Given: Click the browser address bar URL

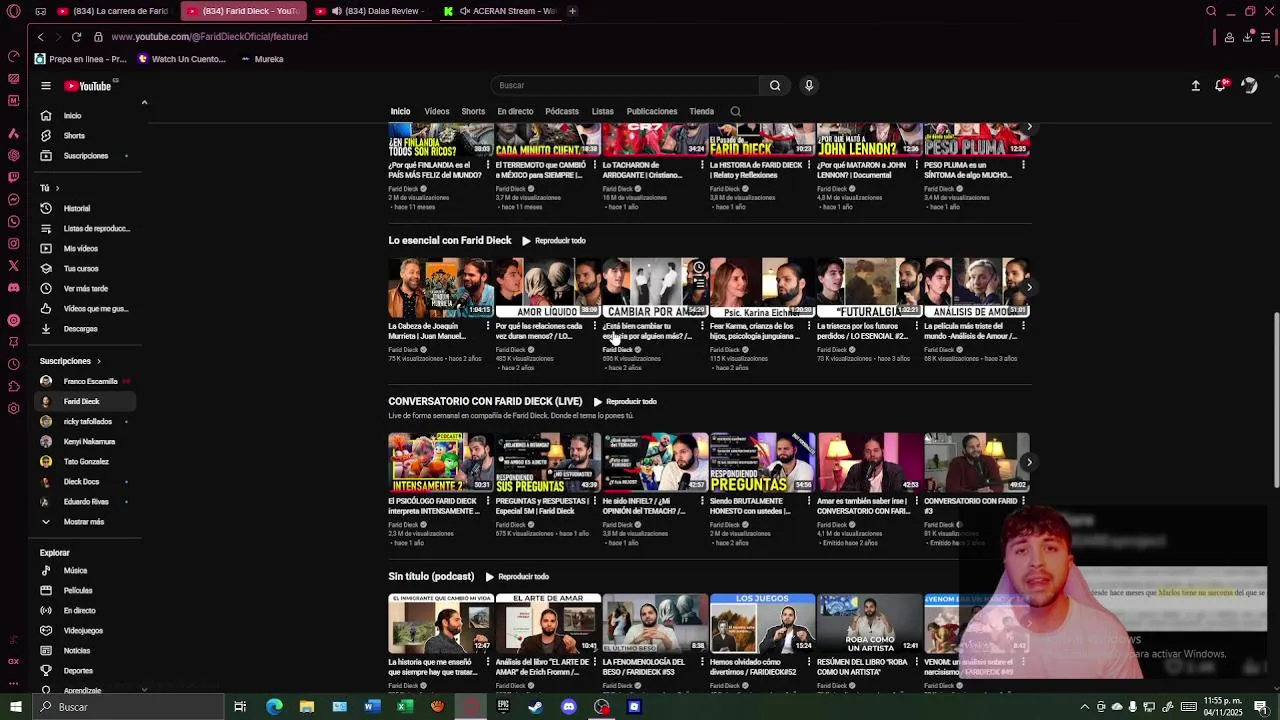Looking at the screenshot, I should point(209,37).
